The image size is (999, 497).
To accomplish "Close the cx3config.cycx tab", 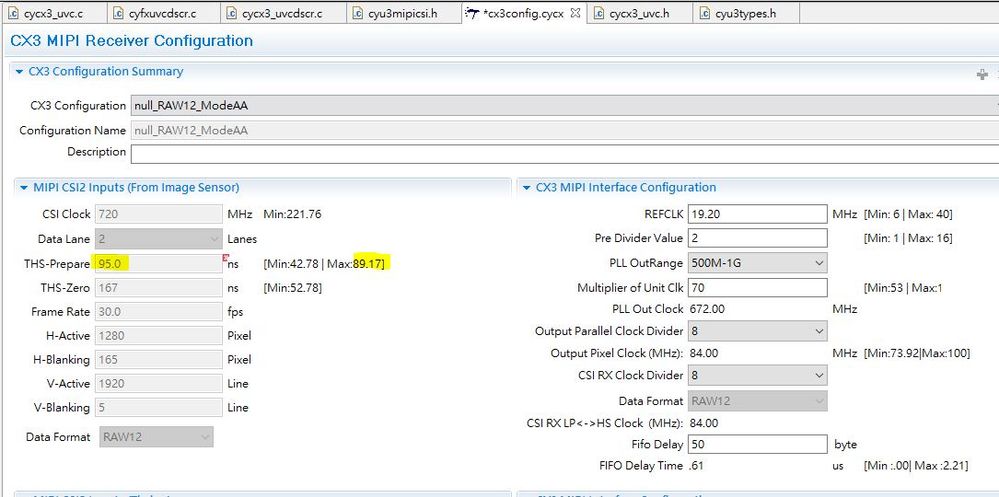I will [x=575, y=13].
